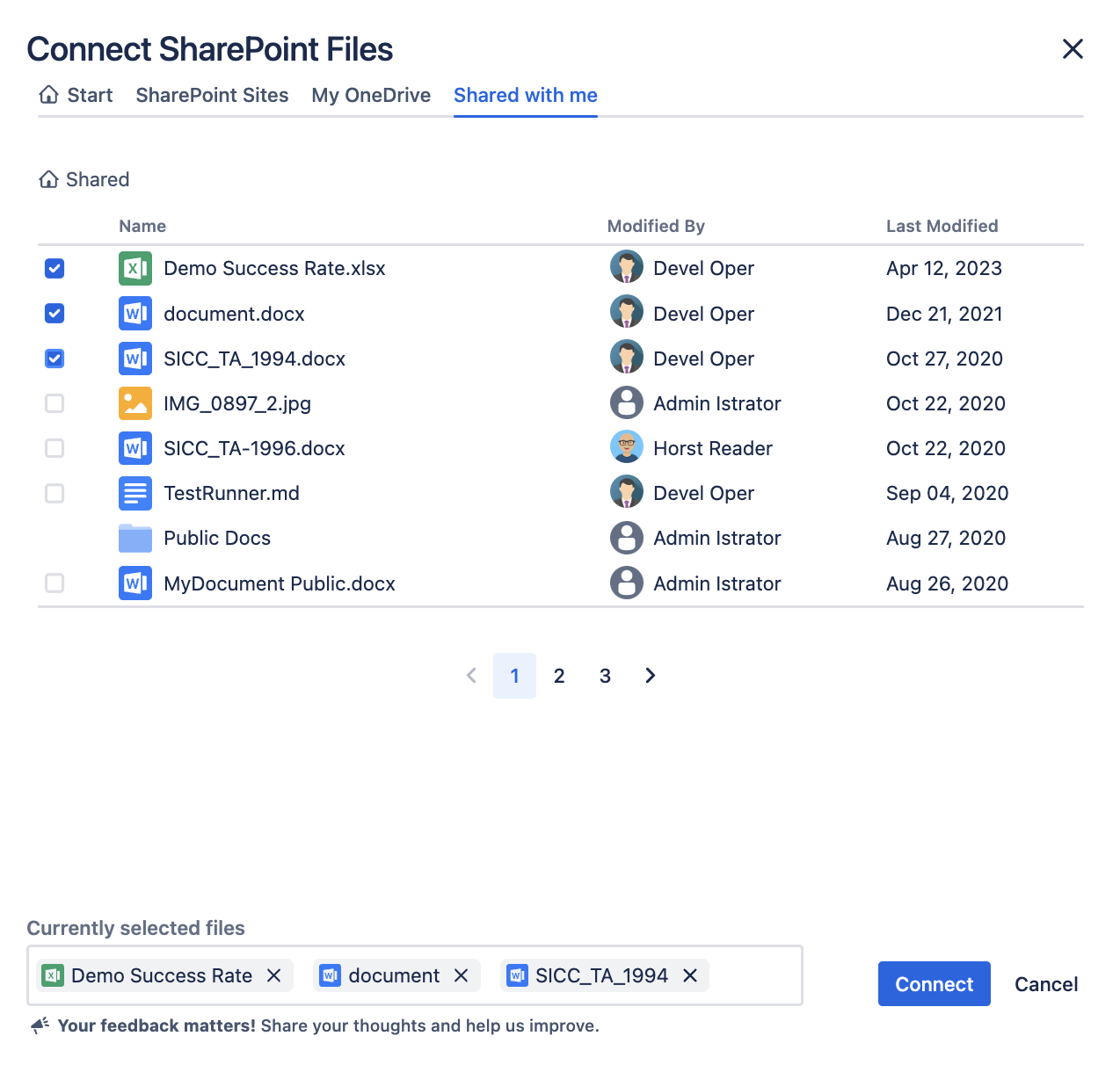Click the Shared home breadcrumb icon
Screen dimensions: 1120x1065
coord(49,179)
